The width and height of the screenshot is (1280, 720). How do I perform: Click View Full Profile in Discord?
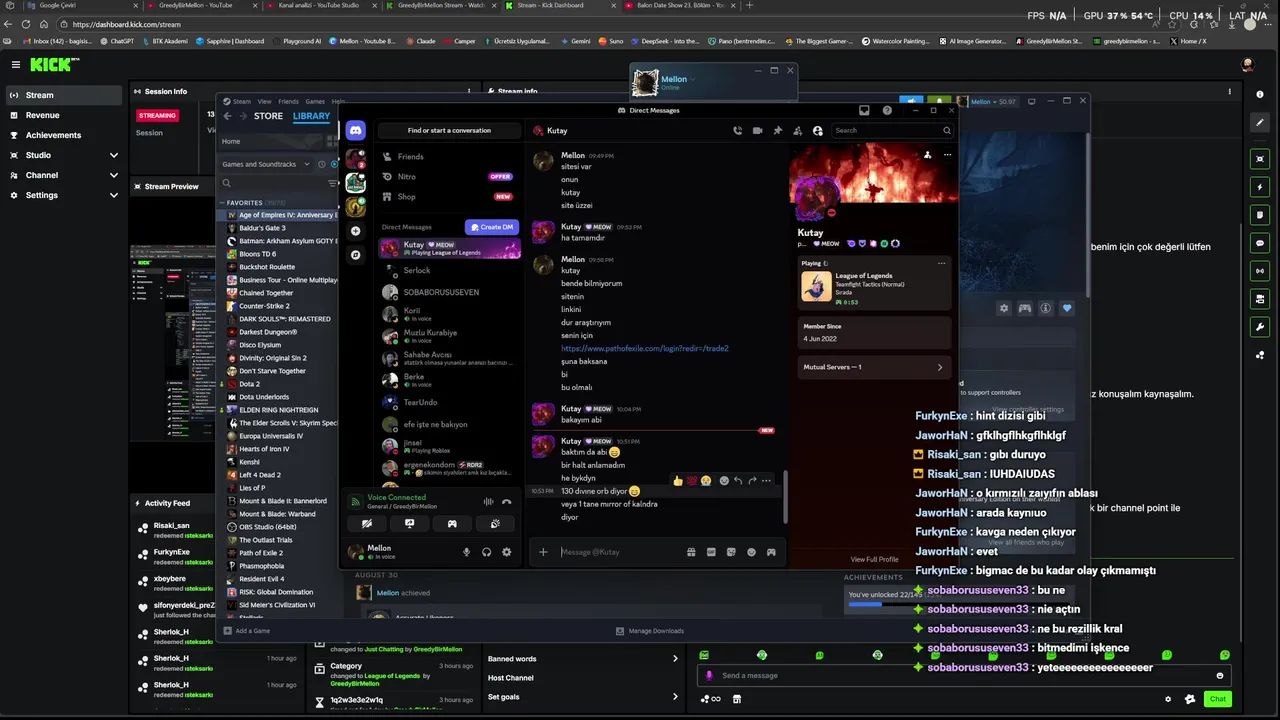coord(874,559)
